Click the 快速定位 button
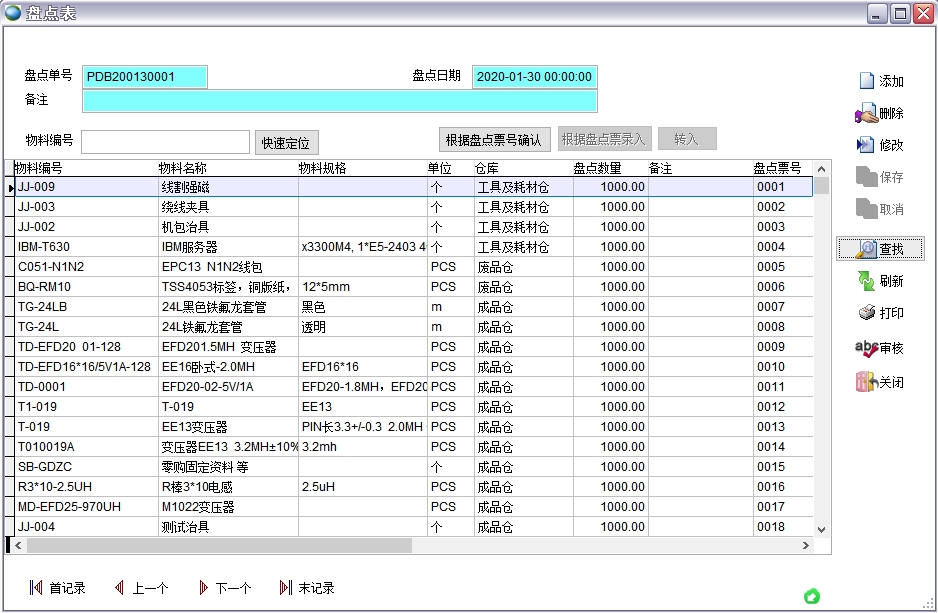Image resolution: width=938 pixels, height=613 pixels. [x=287, y=142]
